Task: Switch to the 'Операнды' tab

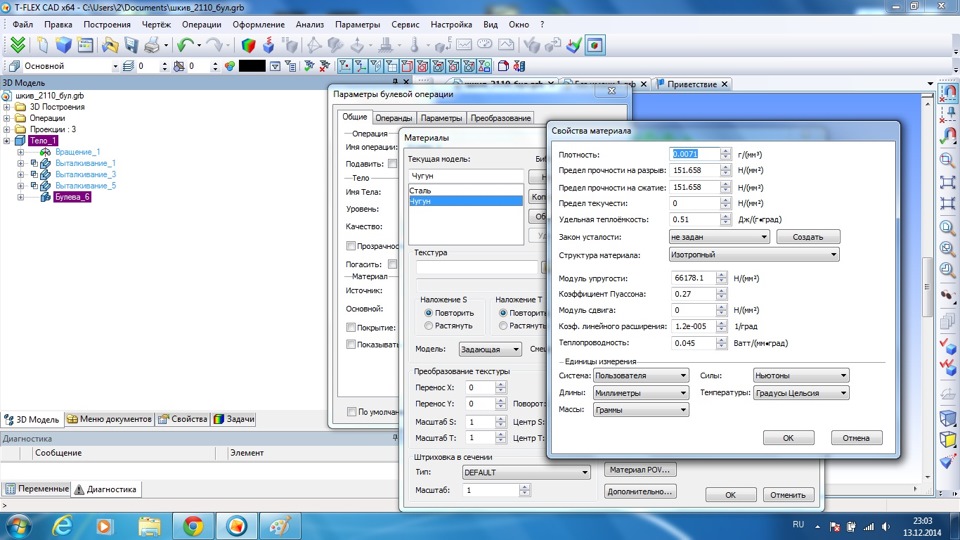Action: [x=393, y=118]
